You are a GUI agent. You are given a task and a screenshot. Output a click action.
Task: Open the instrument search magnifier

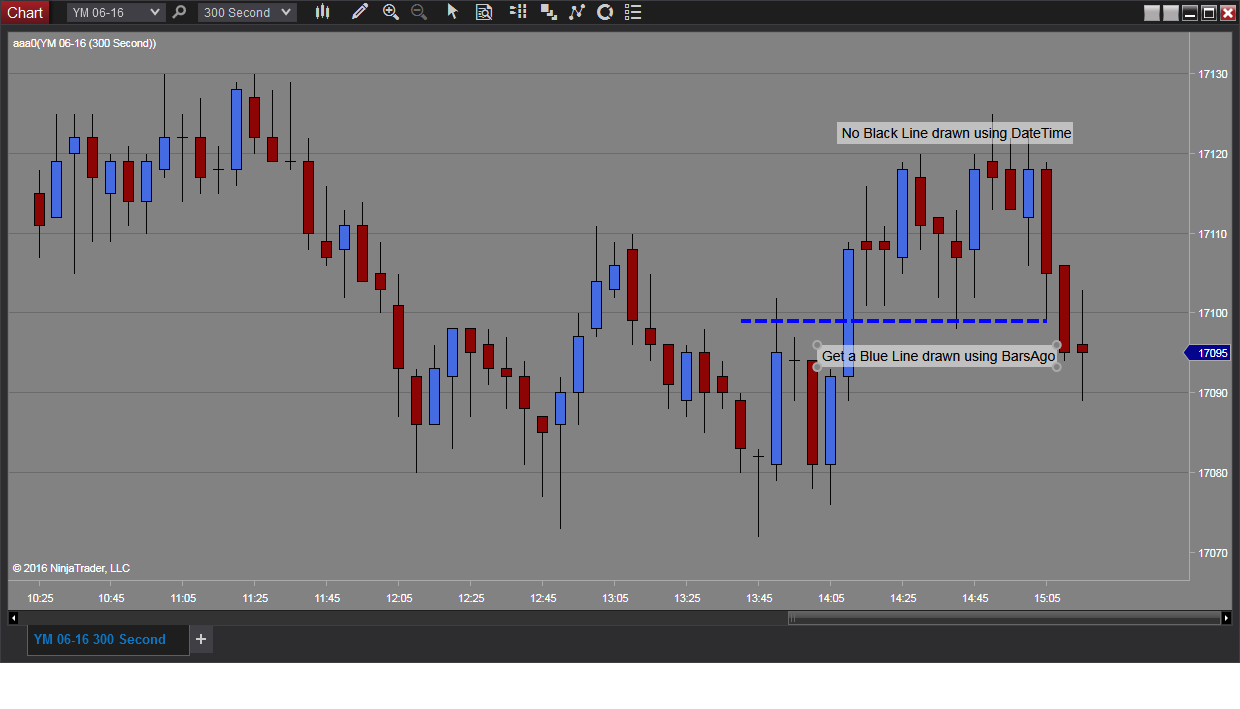point(179,12)
